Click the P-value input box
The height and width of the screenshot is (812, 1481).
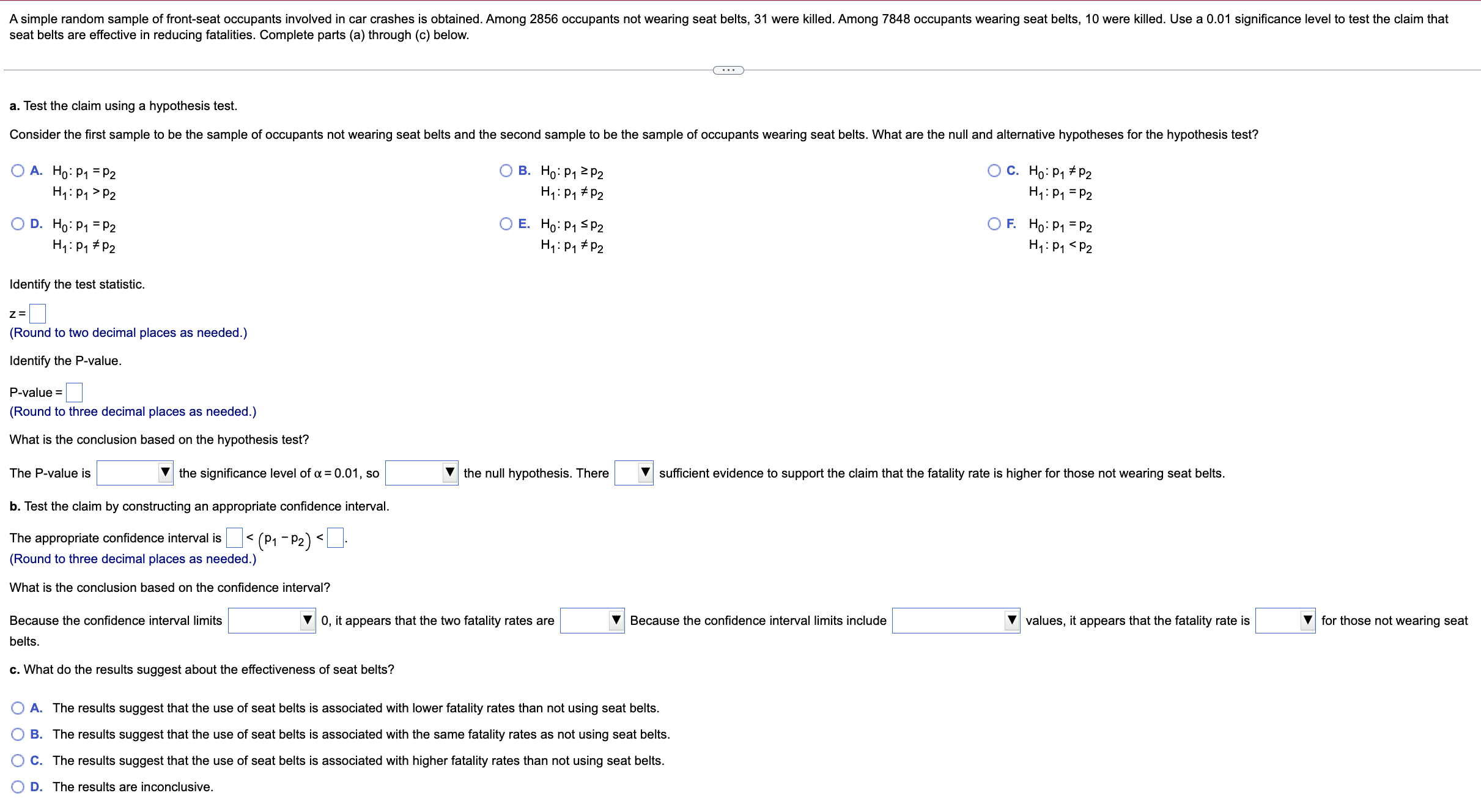pyautogui.click(x=74, y=393)
